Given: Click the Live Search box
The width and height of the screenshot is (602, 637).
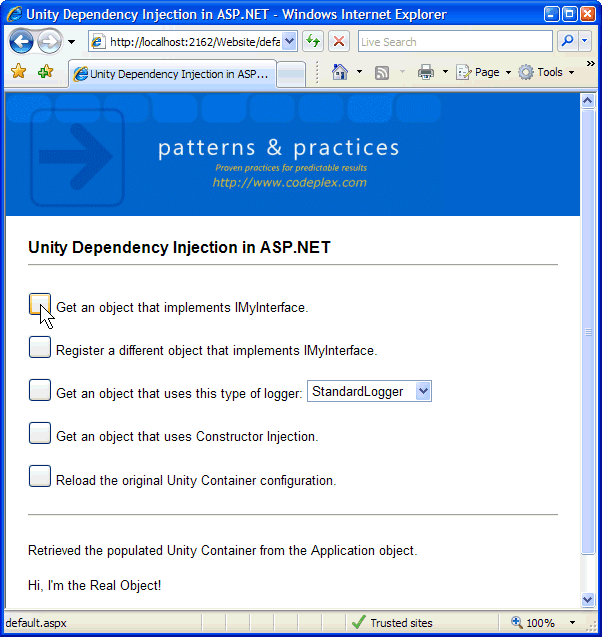Looking at the screenshot, I should point(455,41).
